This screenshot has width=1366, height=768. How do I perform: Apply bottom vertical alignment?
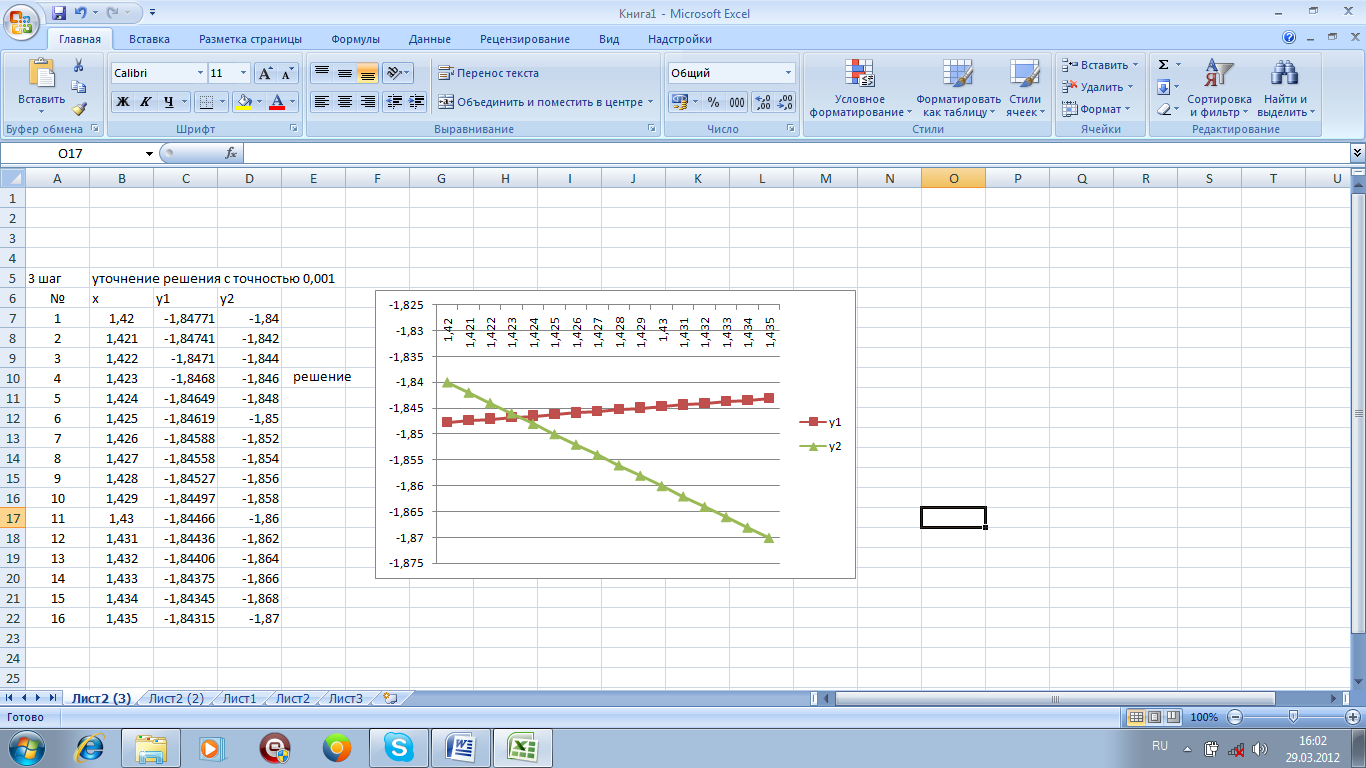click(x=368, y=73)
